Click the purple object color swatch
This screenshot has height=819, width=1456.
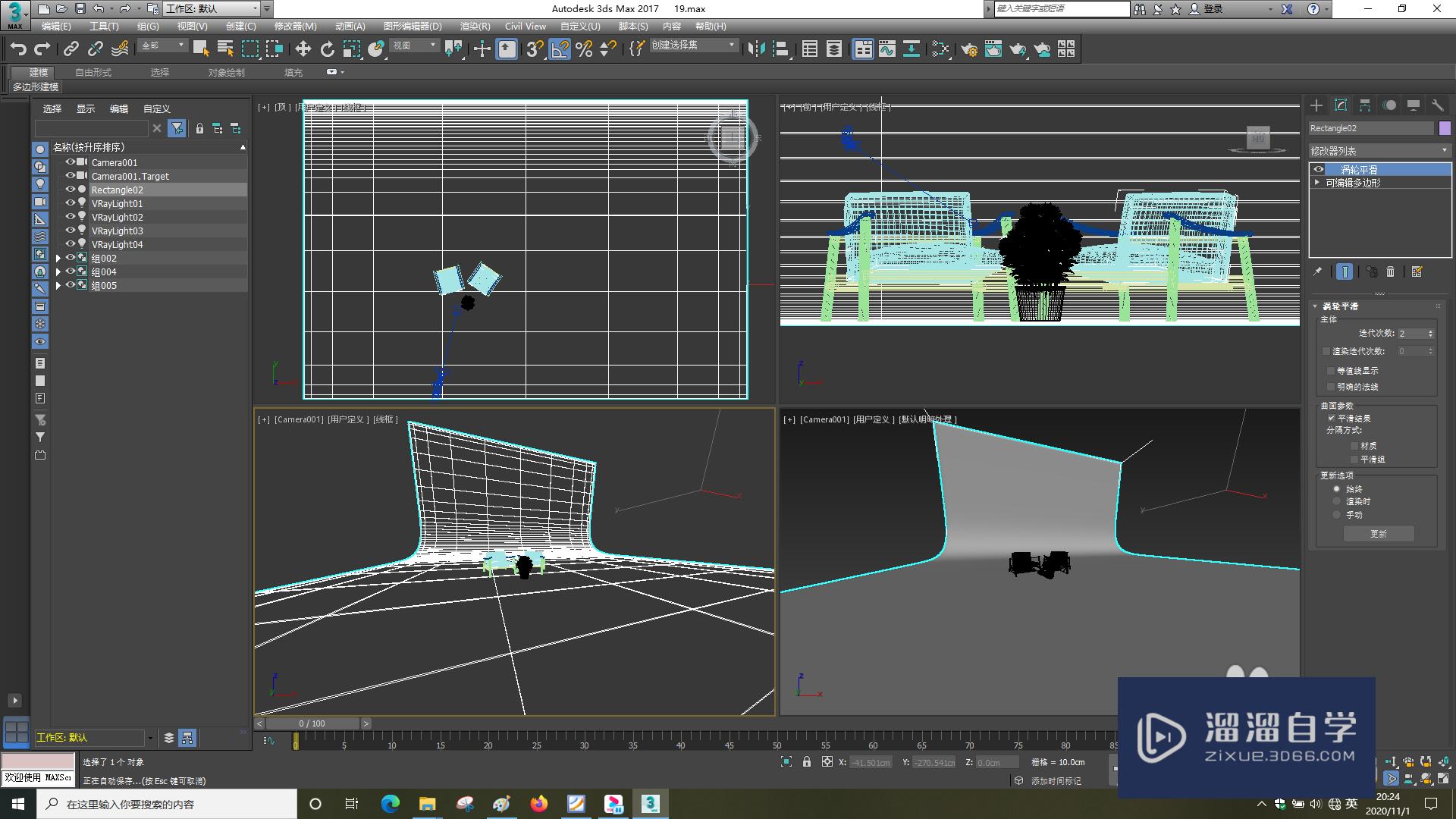click(1445, 128)
